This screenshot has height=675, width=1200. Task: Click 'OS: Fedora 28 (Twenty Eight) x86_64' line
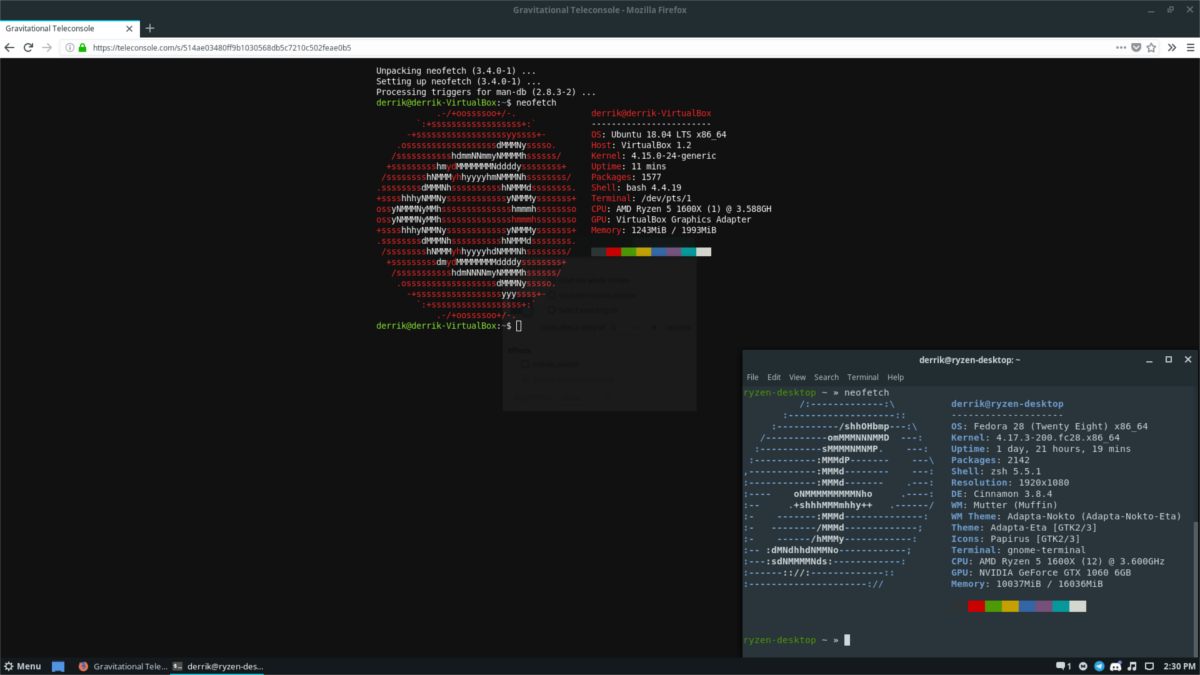(1049, 426)
